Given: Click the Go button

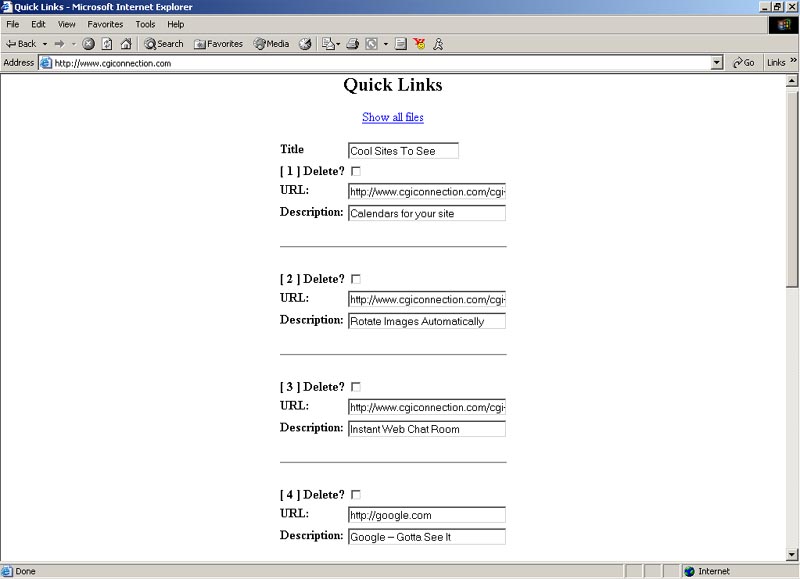Looking at the screenshot, I should pyautogui.click(x=743, y=63).
